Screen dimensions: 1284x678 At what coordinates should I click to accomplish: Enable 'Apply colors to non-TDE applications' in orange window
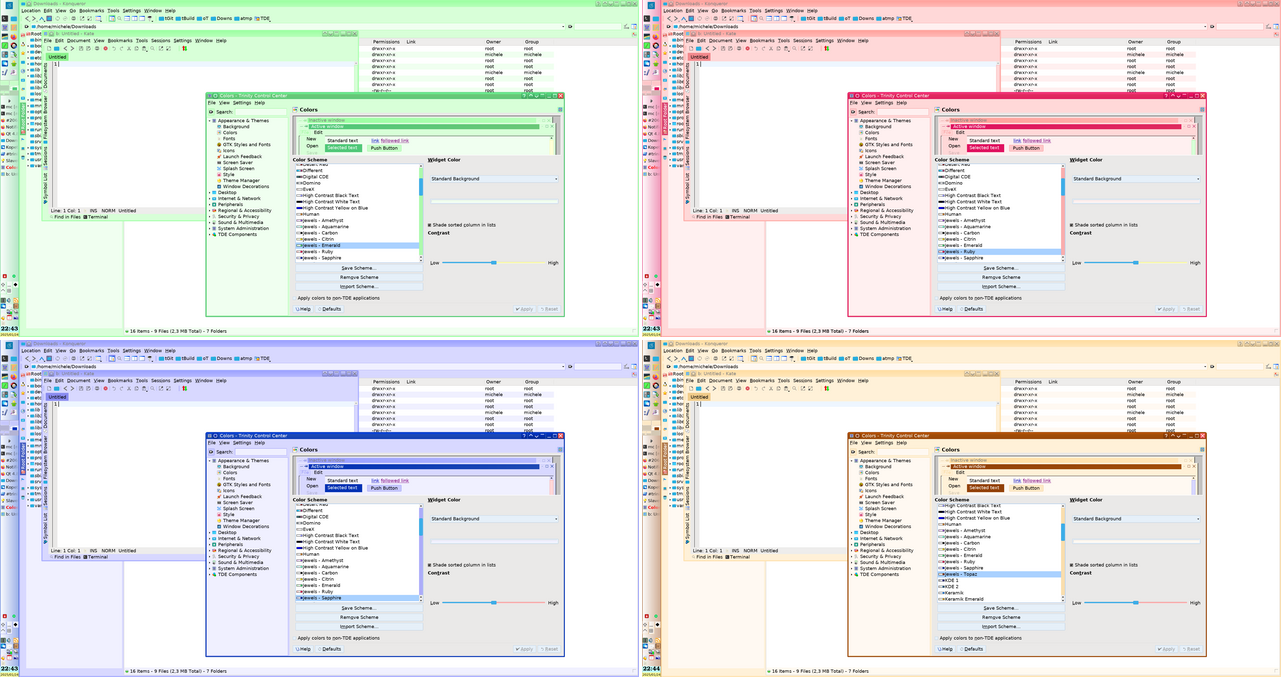click(x=936, y=638)
